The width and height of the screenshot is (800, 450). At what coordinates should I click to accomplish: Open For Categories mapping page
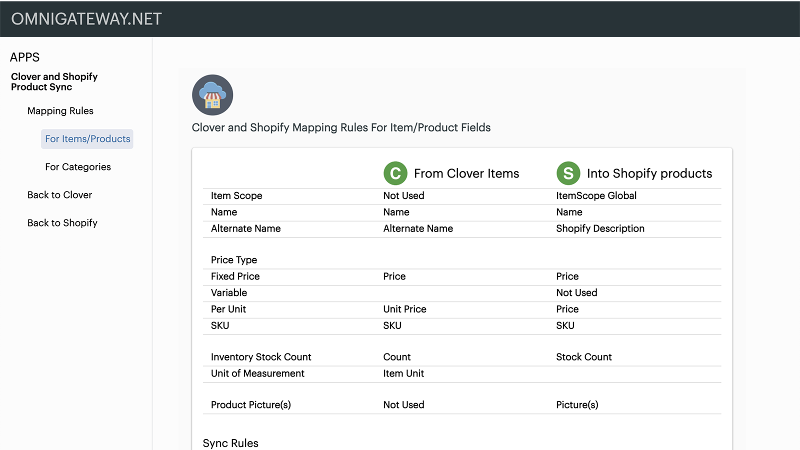point(78,167)
